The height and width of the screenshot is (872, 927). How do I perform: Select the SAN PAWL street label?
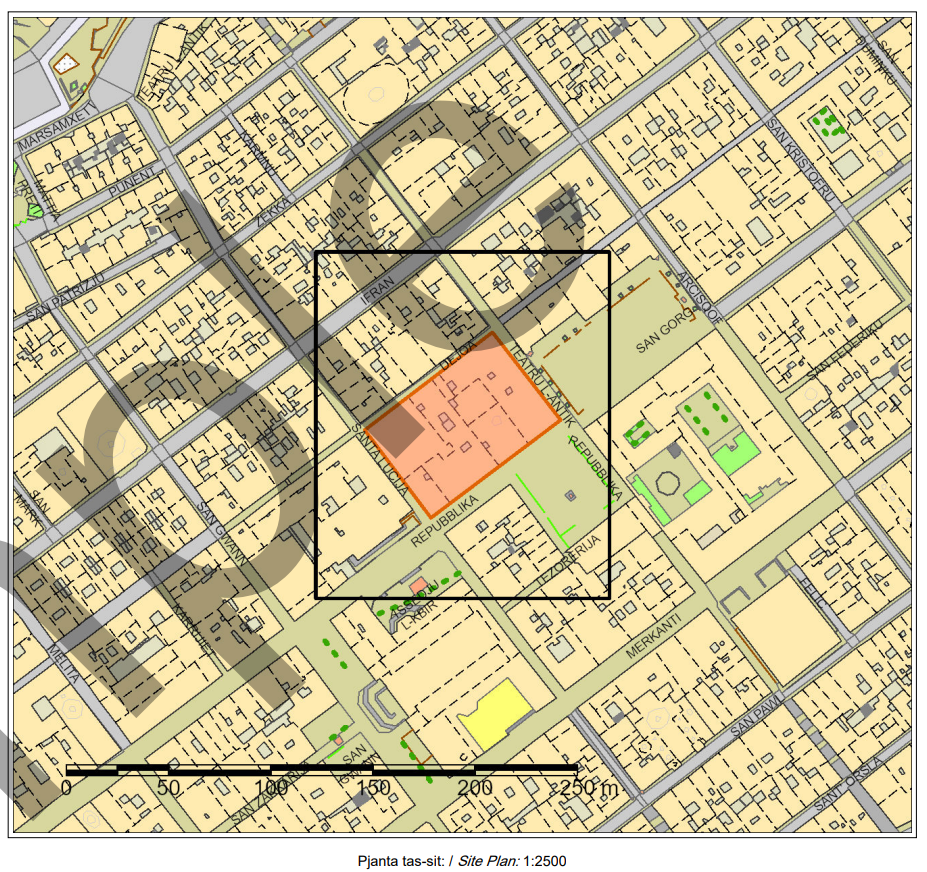coord(757,714)
